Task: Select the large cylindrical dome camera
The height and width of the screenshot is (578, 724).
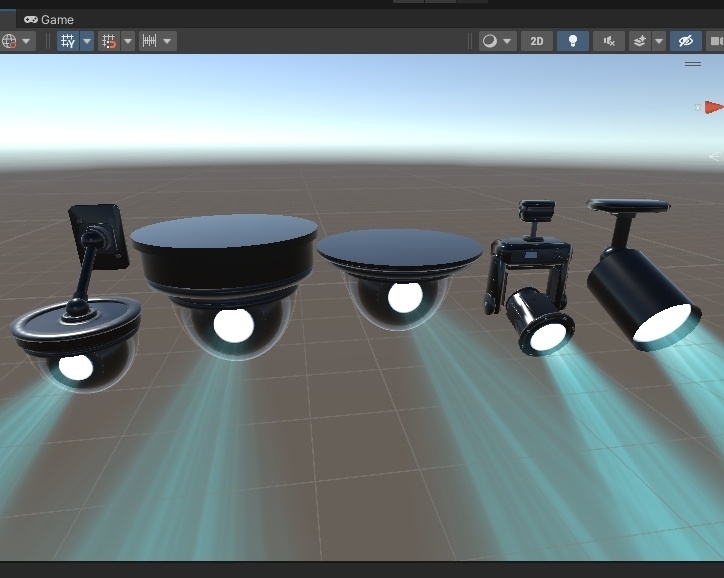Action: click(x=225, y=285)
